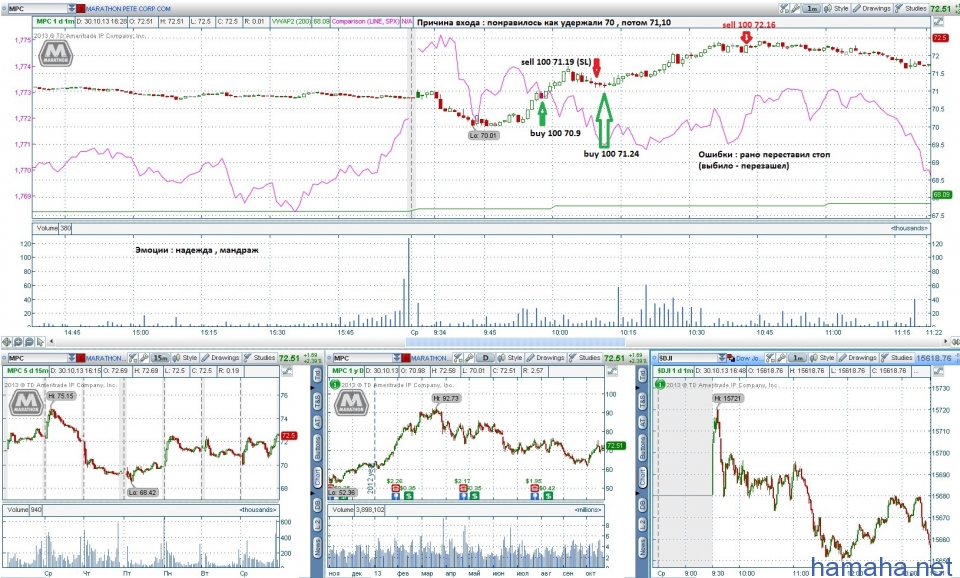Viewport: 960px width, 578px height.
Task: Open the T&S side tab left of the $DJI chart
Action: coord(643,400)
